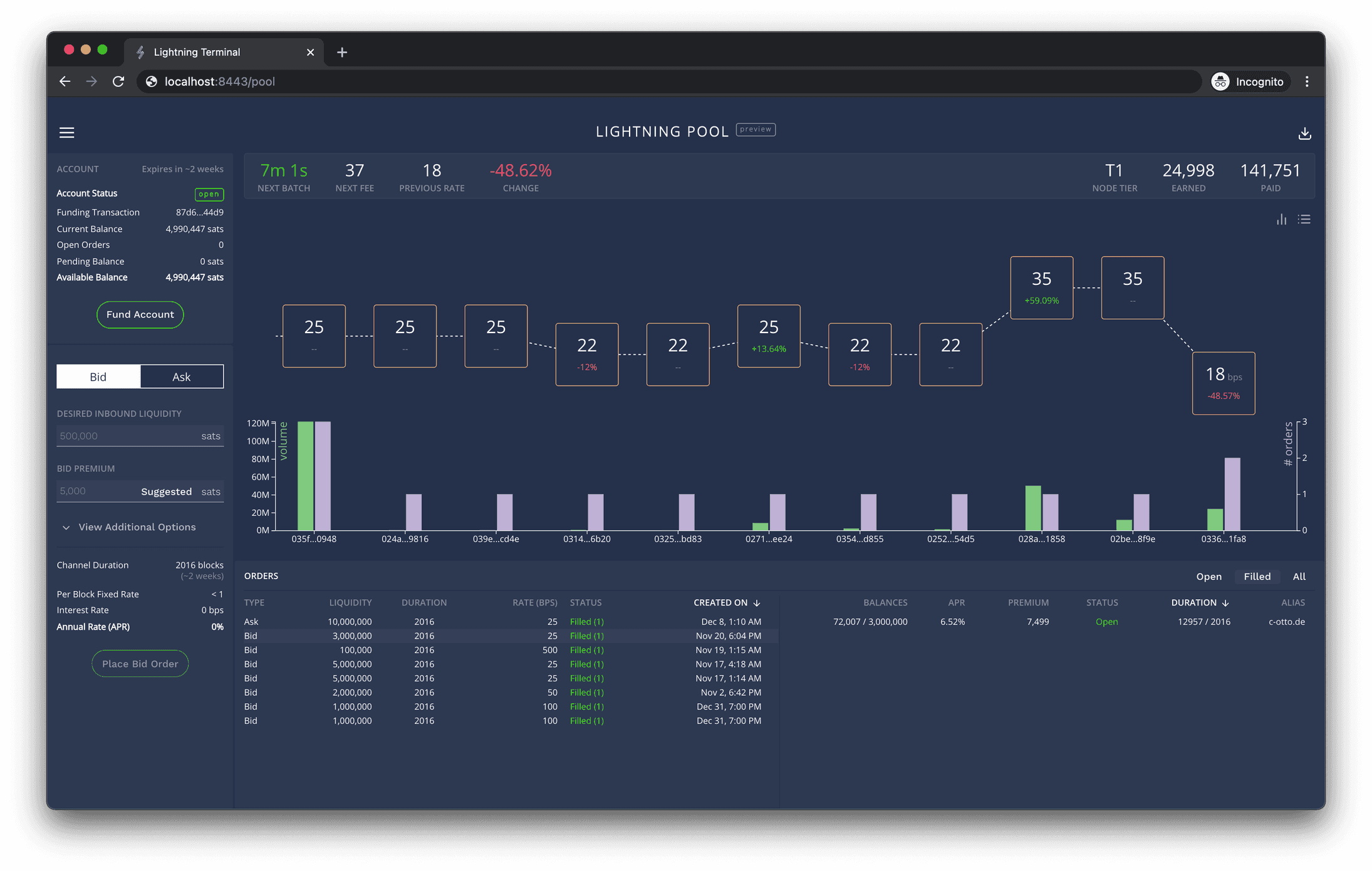The height and width of the screenshot is (871, 1372).
Task: Open the hamburger navigation menu
Action: tap(66, 133)
